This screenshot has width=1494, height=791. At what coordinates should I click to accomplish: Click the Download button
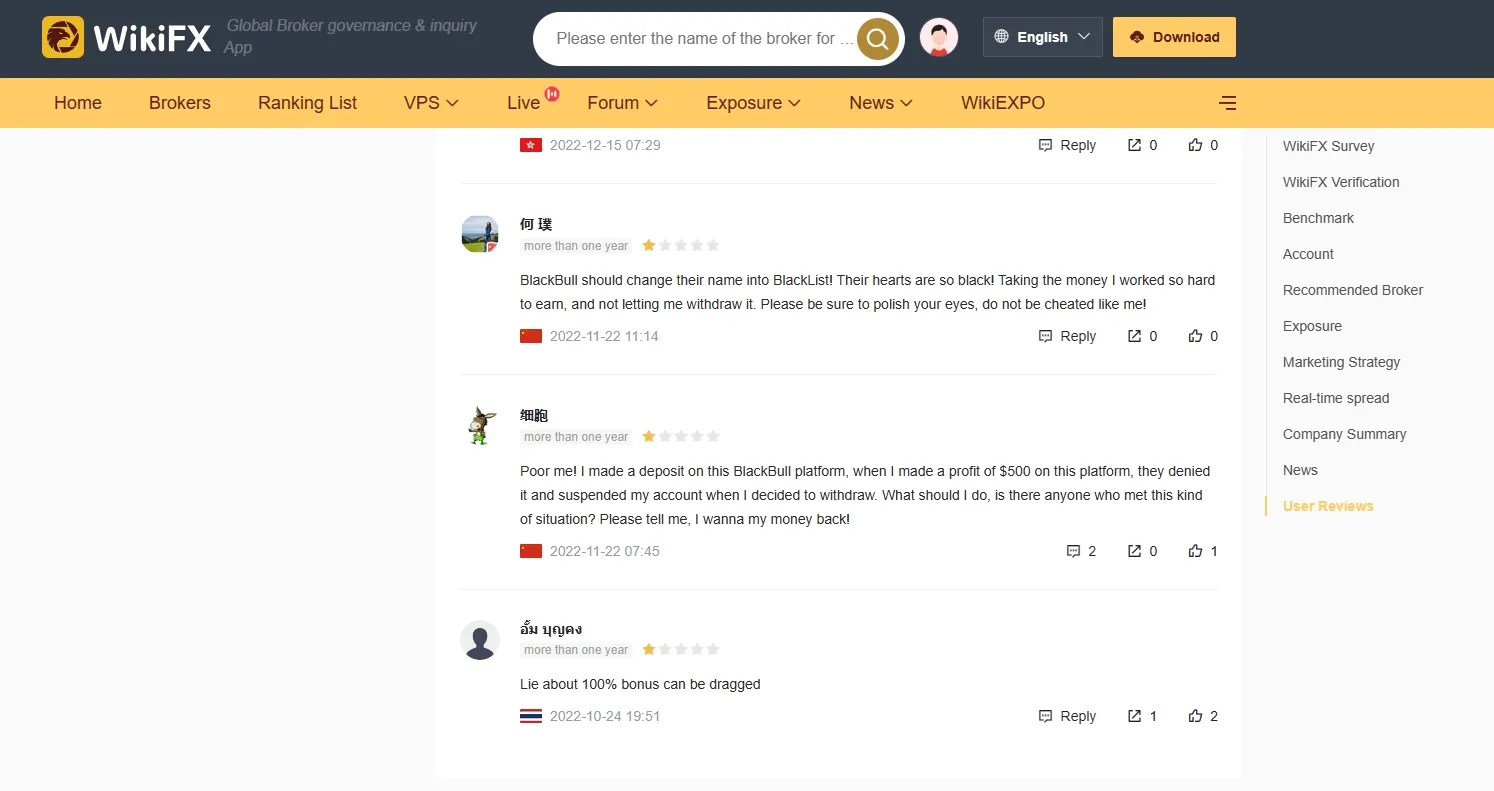tap(1174, 37)
